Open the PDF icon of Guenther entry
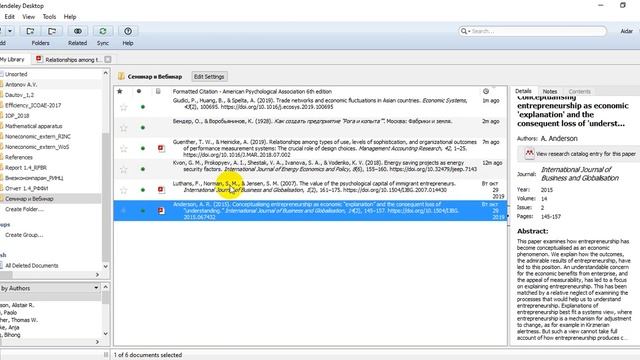The height and width of the screenshot is (360, 640). click(161, 148)
